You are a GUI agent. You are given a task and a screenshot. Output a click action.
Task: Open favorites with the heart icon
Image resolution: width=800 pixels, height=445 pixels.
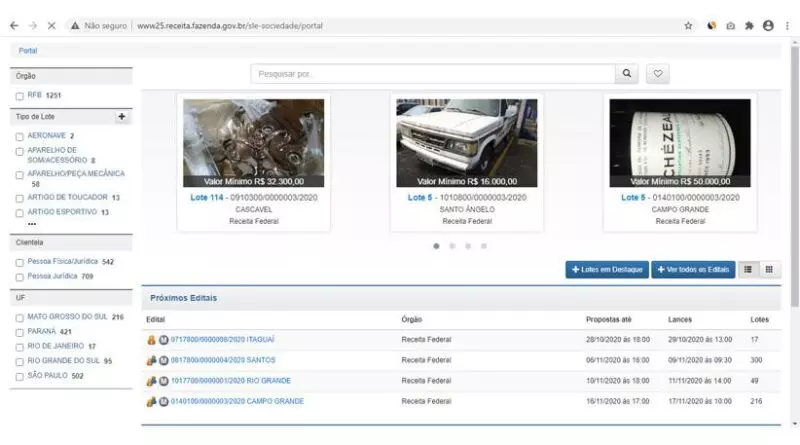click(x=656, y=74)
